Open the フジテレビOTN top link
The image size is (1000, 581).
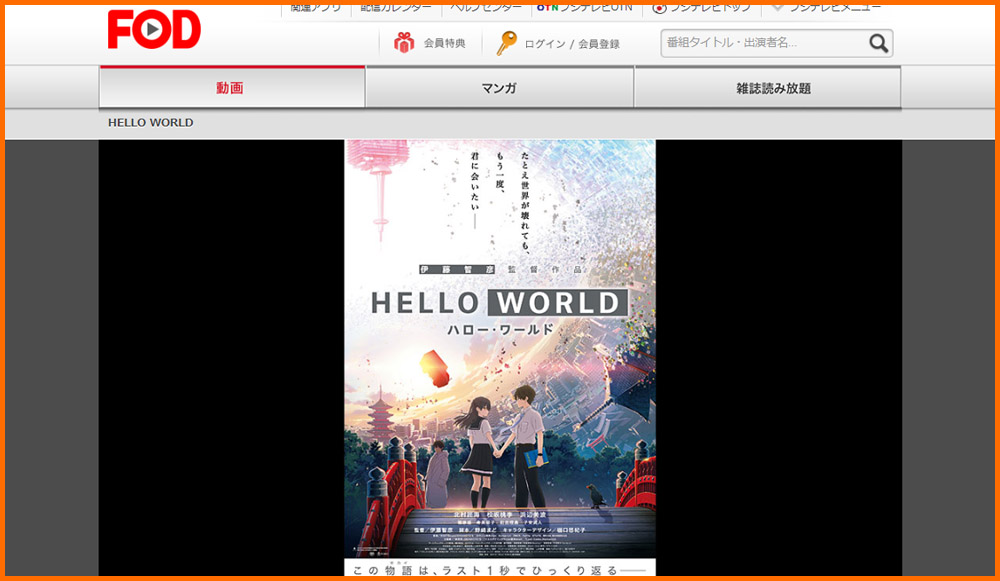[x=585, y=8]
